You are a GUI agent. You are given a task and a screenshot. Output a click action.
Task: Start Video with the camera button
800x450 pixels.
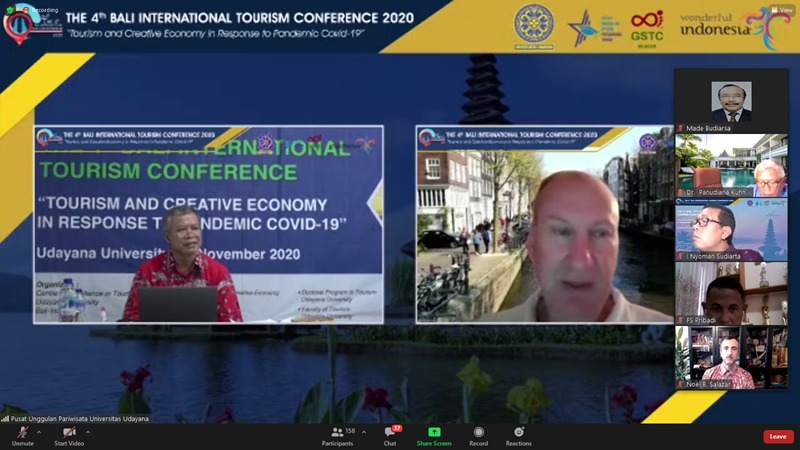tap(68, 433)
